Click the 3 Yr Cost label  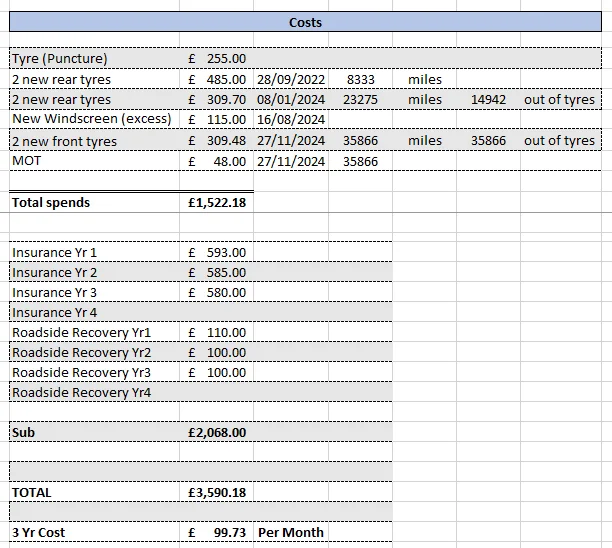tap(38, 532)
